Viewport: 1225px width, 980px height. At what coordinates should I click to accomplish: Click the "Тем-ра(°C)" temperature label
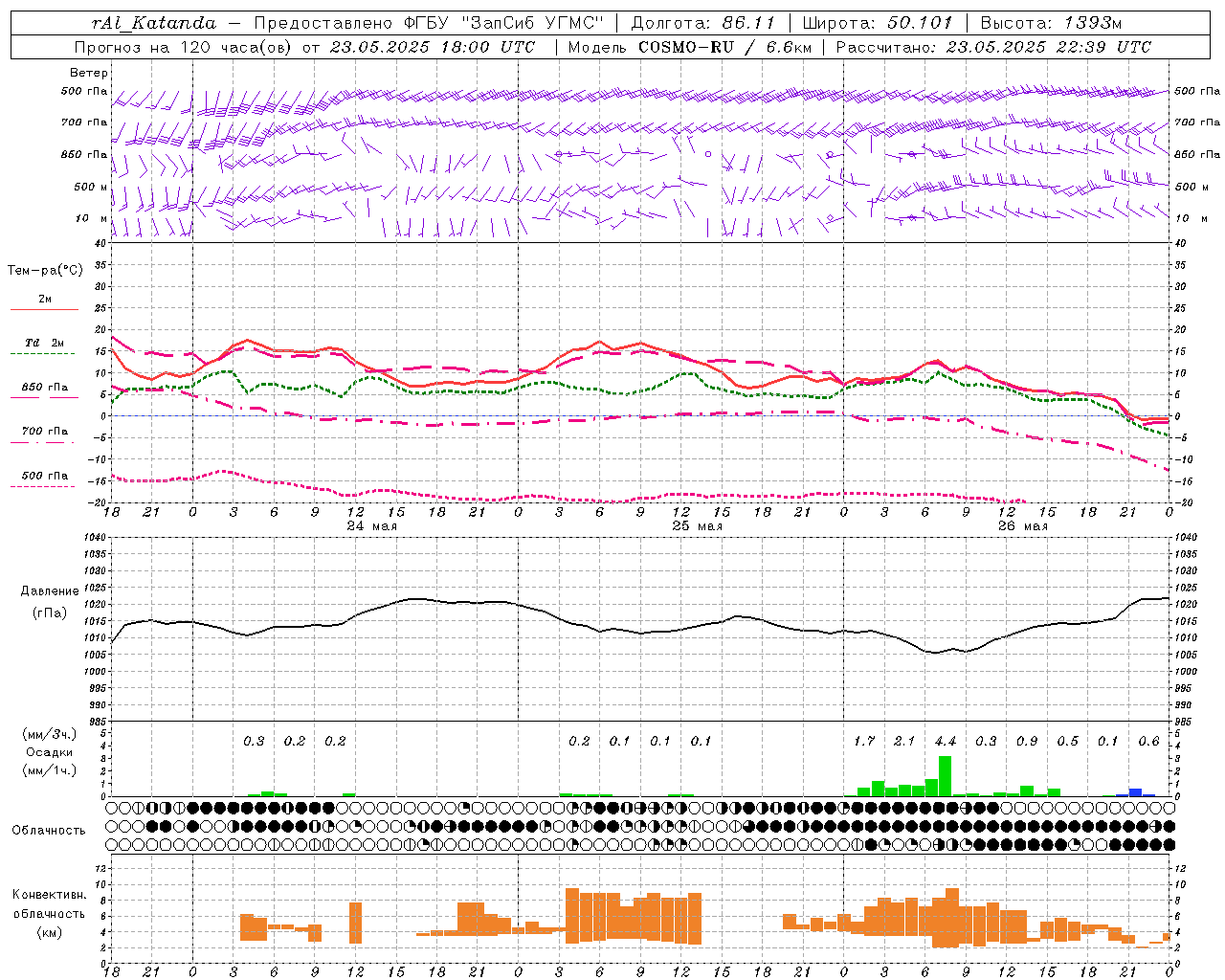pos(45,270)
